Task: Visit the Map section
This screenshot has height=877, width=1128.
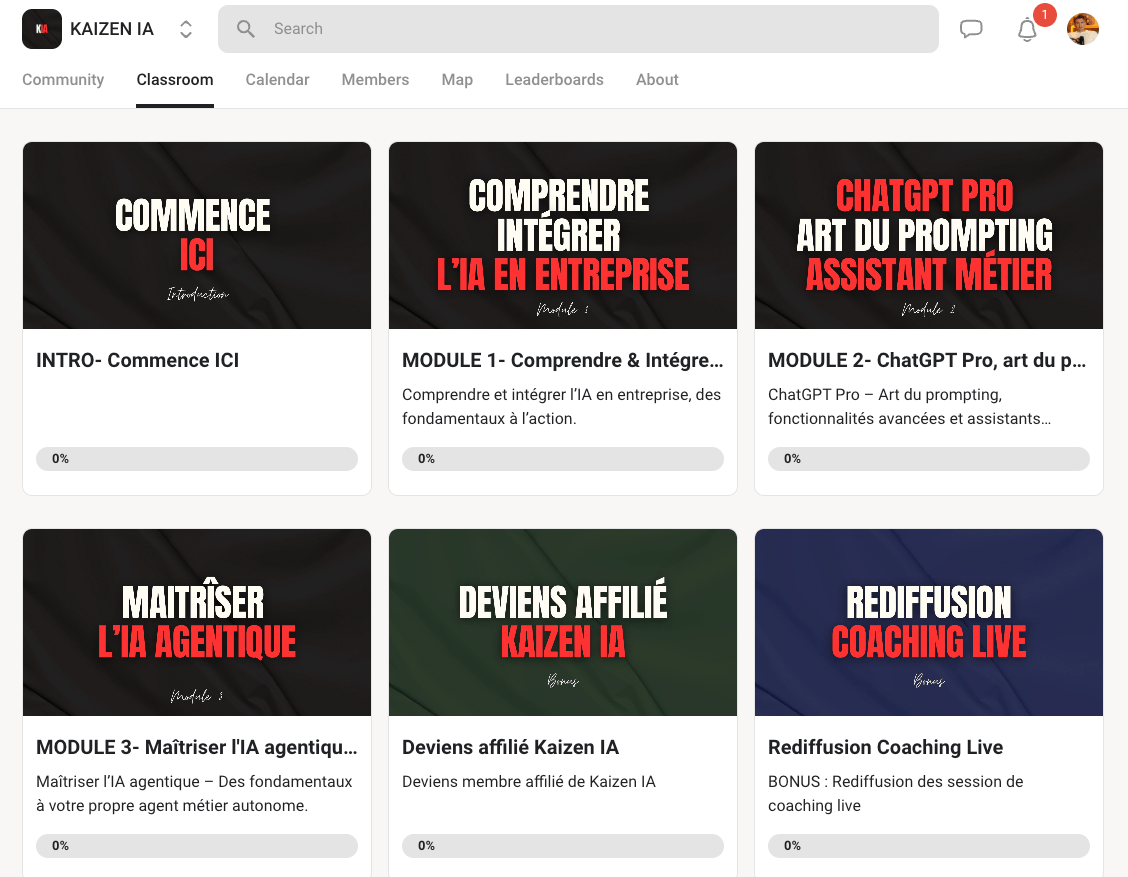Action: point(457,79)
